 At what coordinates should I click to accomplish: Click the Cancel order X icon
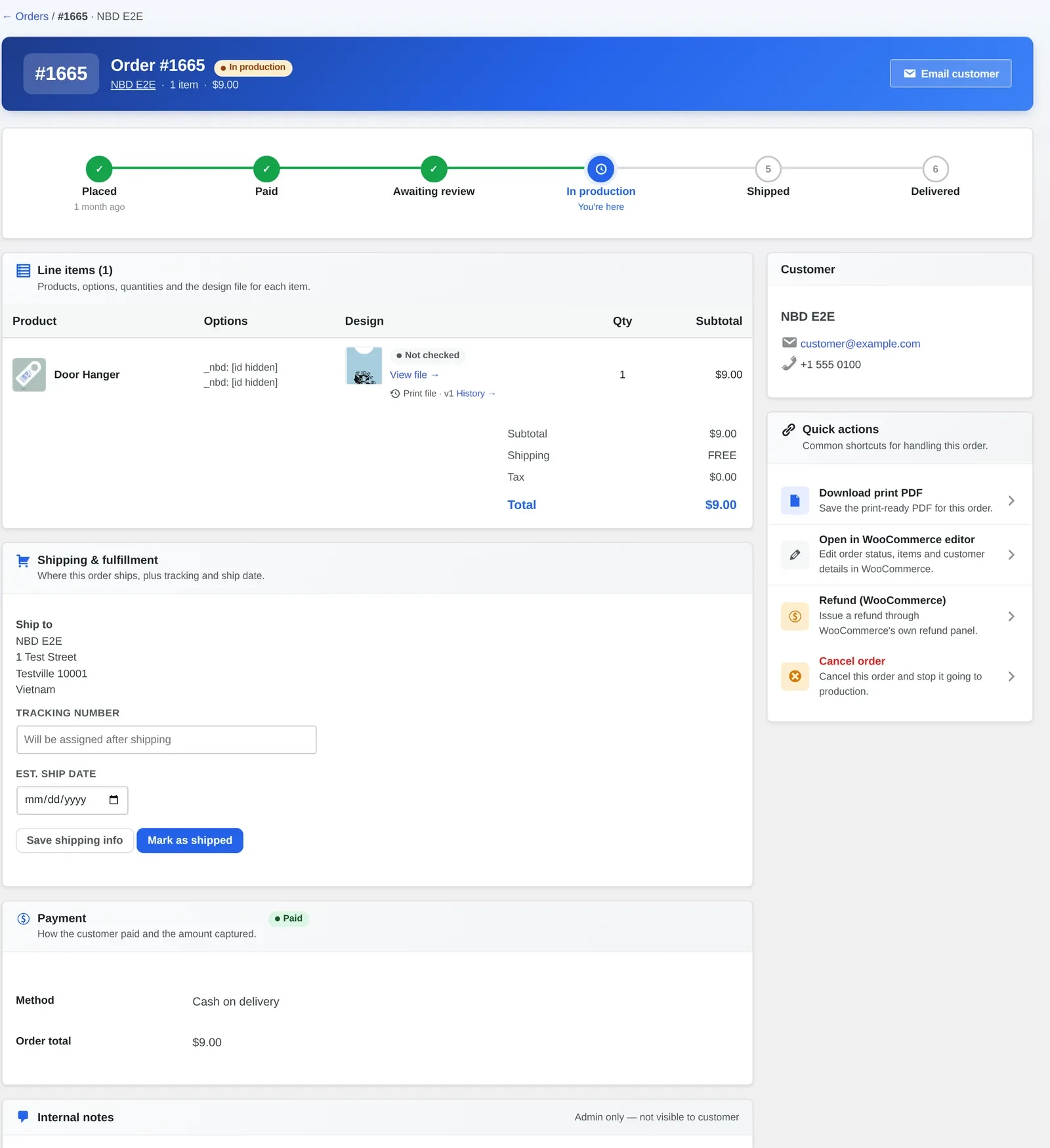(x=795, y=676)
